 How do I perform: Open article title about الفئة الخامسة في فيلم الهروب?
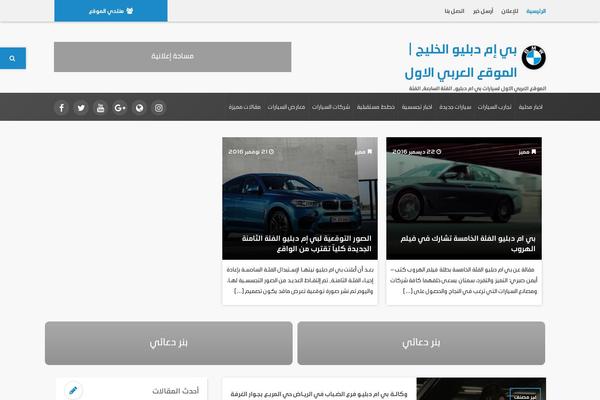pyautogui.click(x=468, y=243)
